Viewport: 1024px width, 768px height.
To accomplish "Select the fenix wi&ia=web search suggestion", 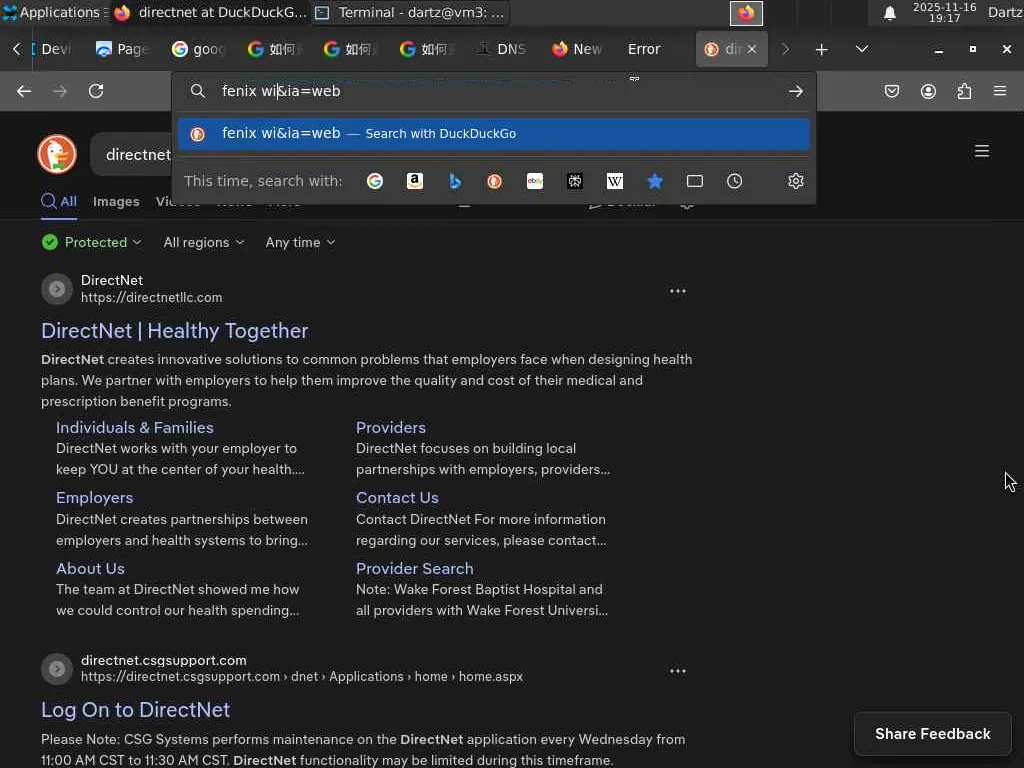I will point(494,133).
